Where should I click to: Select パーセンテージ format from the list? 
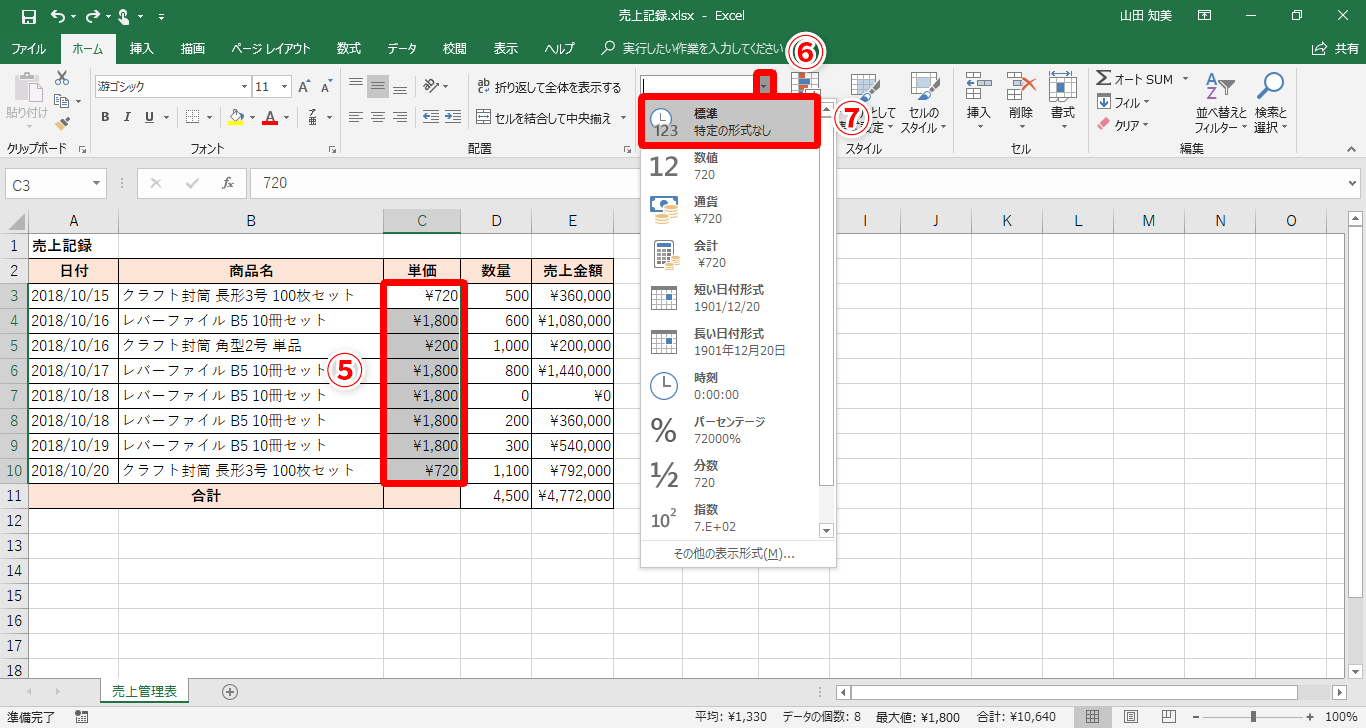pos(731,430)
